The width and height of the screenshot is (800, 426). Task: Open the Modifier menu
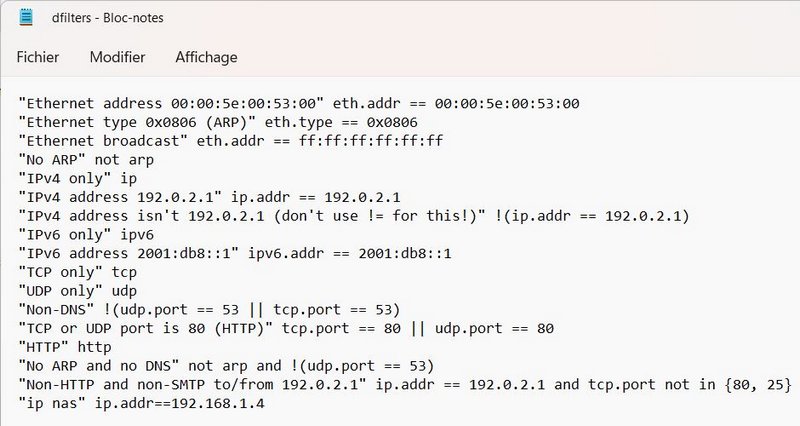[x=117, y=57]
